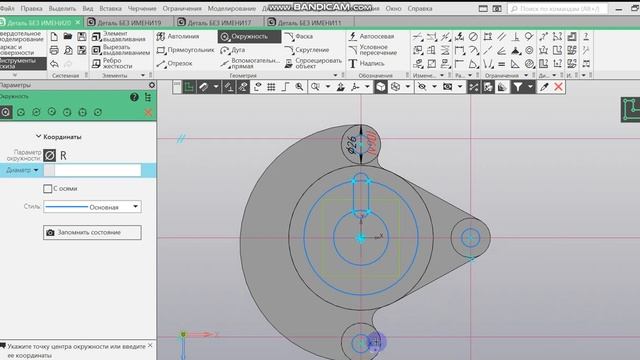Toggle the diameter symbol parameter button
640x360 pixels.
pos(49,156)
